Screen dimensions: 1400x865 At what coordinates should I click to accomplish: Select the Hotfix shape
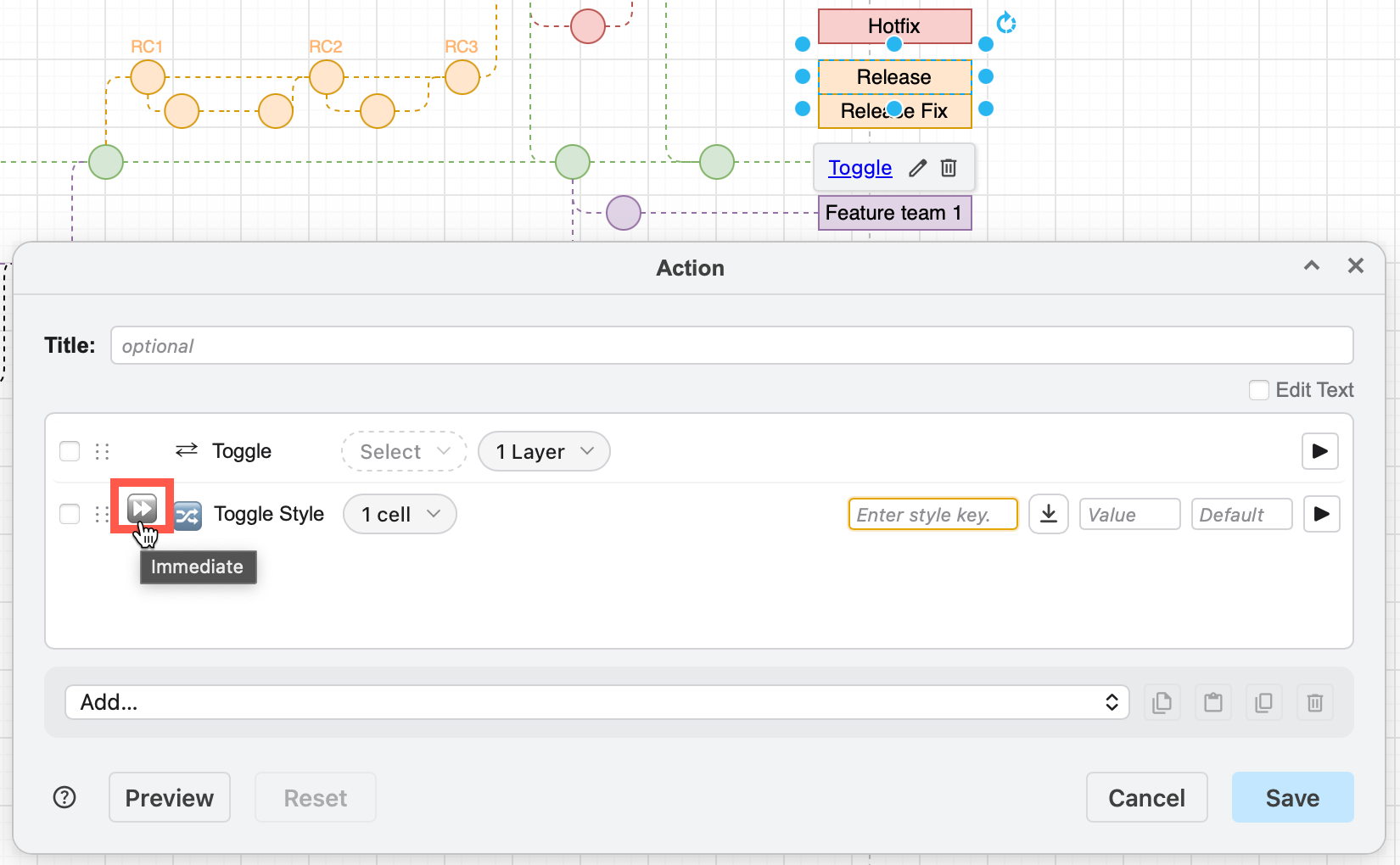(895, 26)
